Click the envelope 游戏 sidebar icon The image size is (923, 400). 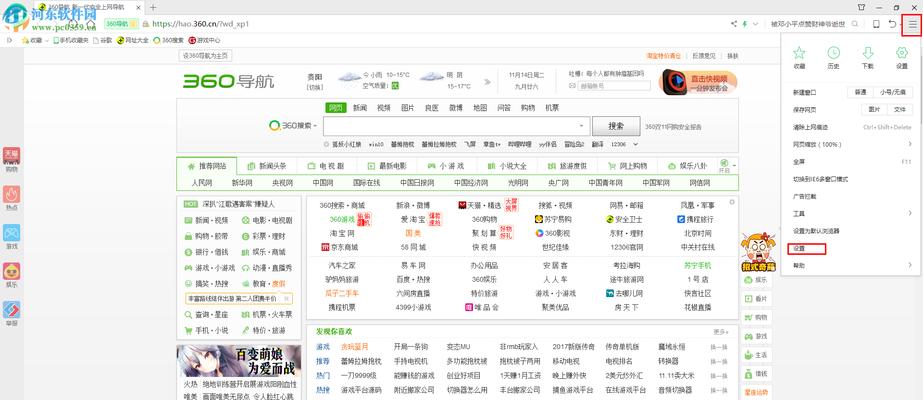(11, 232)
